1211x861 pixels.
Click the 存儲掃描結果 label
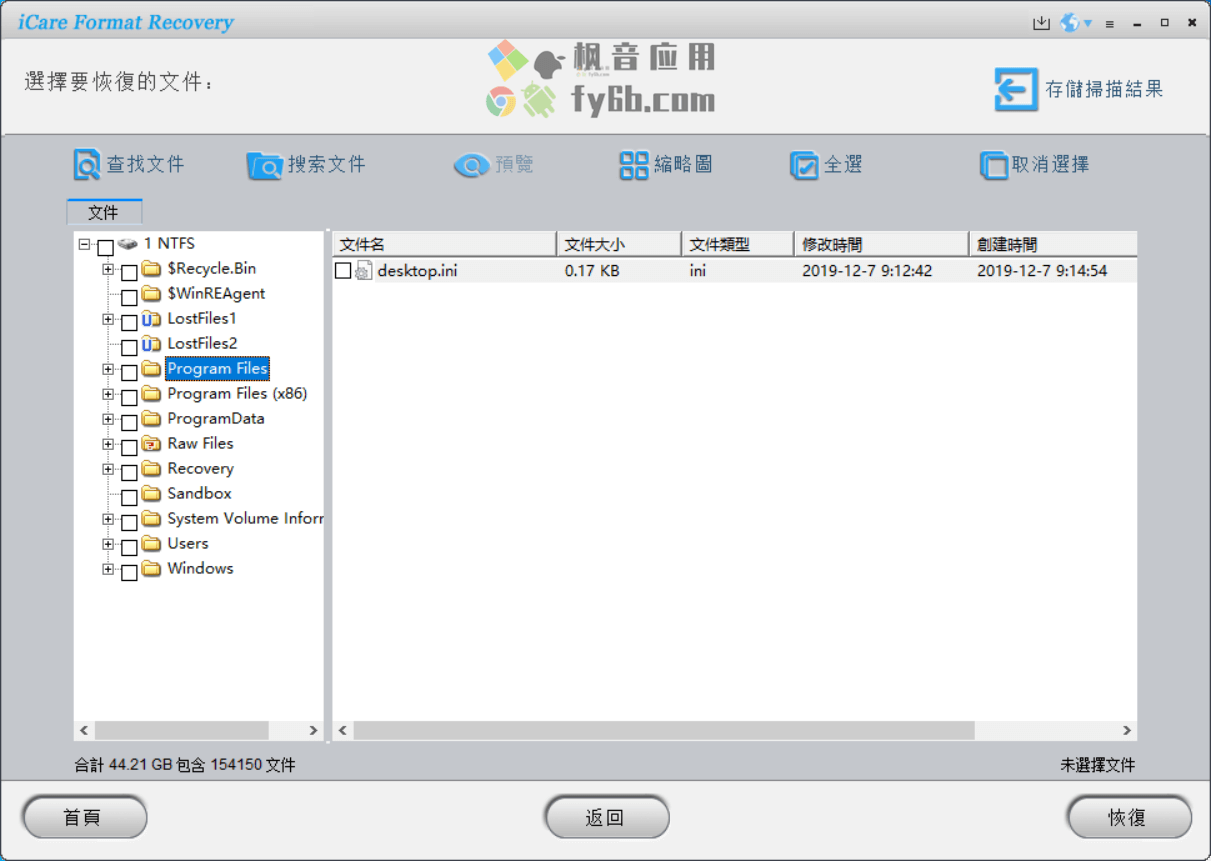1104,90
